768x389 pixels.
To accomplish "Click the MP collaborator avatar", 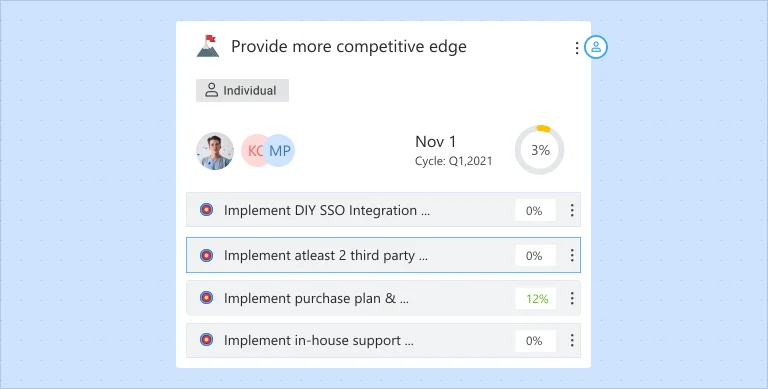I will (x=279, y=150).
